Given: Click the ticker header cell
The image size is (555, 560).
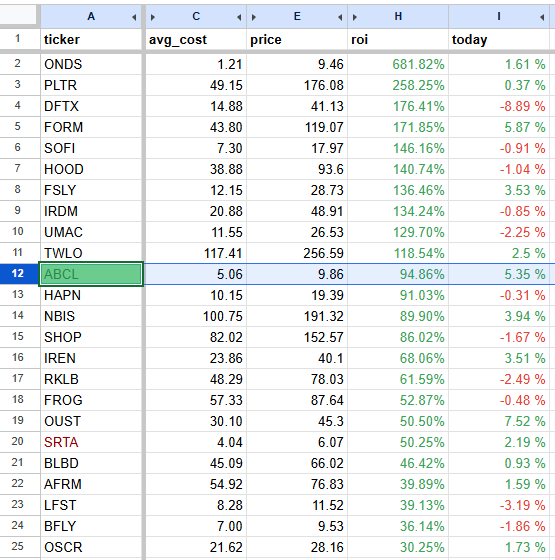Looking at the screenshot, I should click(91, 39).
